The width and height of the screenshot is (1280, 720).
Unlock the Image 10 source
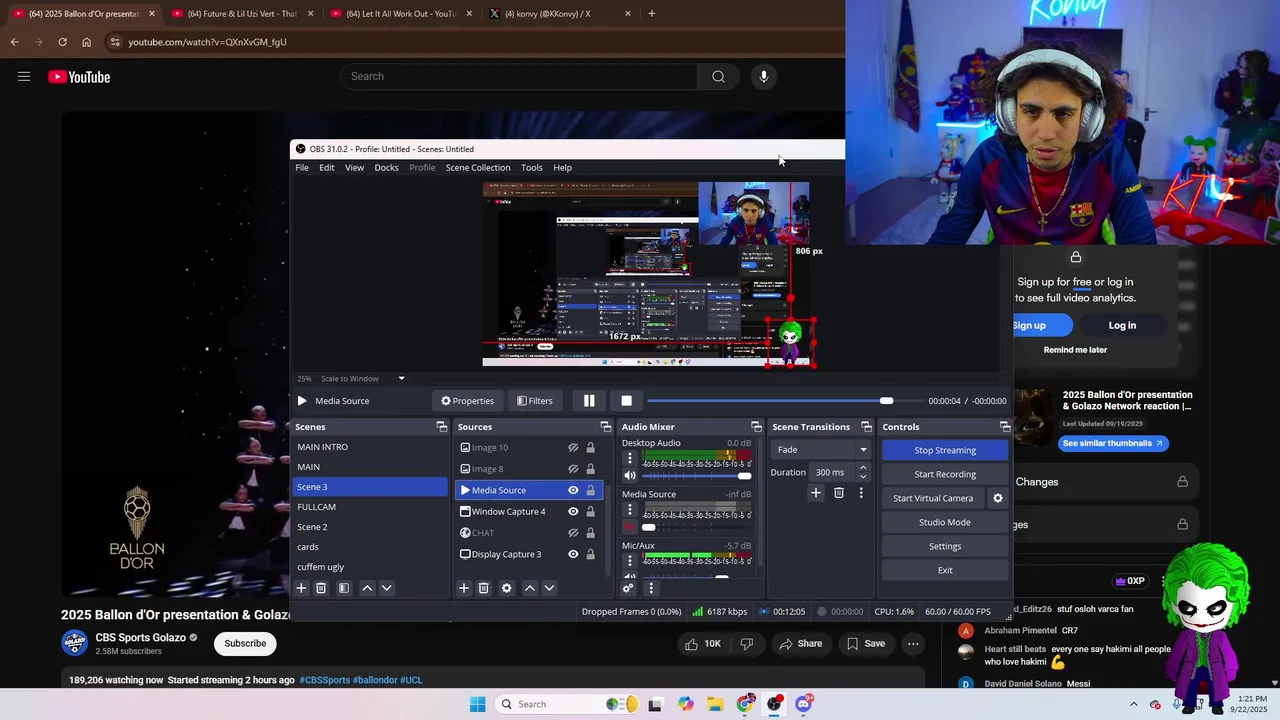tap(590, 448)
